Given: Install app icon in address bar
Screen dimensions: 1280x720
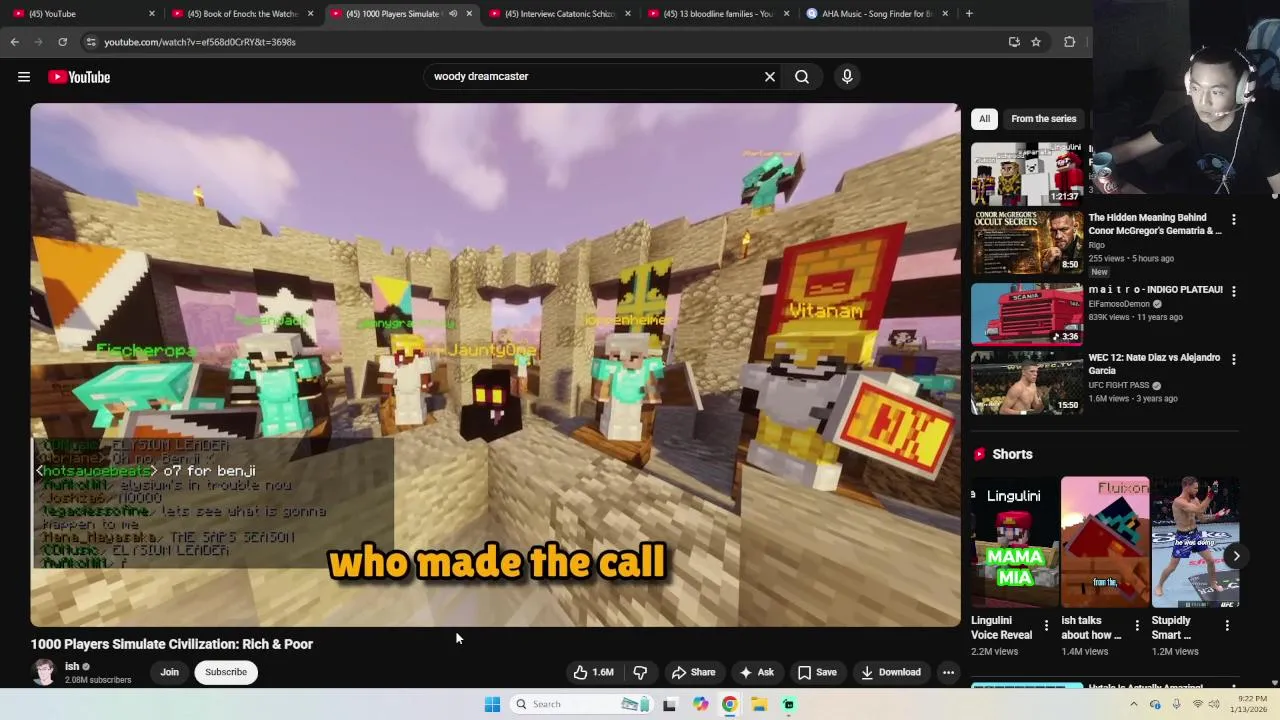Looking at the screenshot, I should coord(1014,42).
